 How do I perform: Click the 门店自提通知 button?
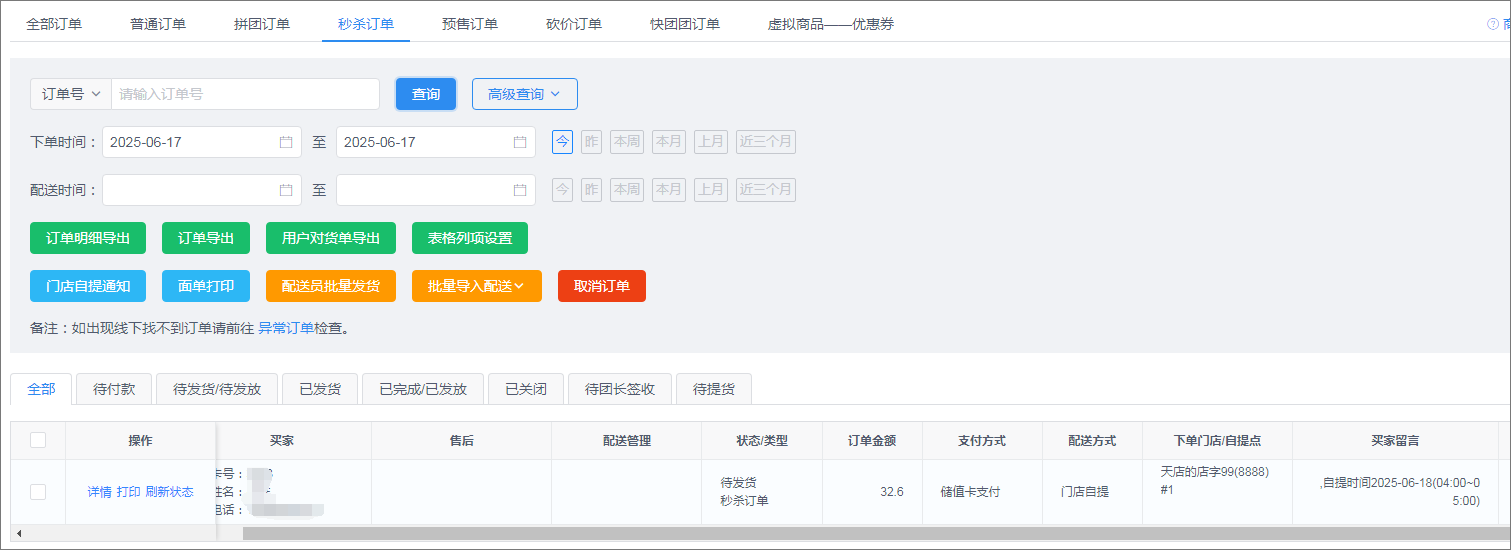pos(88,286)
